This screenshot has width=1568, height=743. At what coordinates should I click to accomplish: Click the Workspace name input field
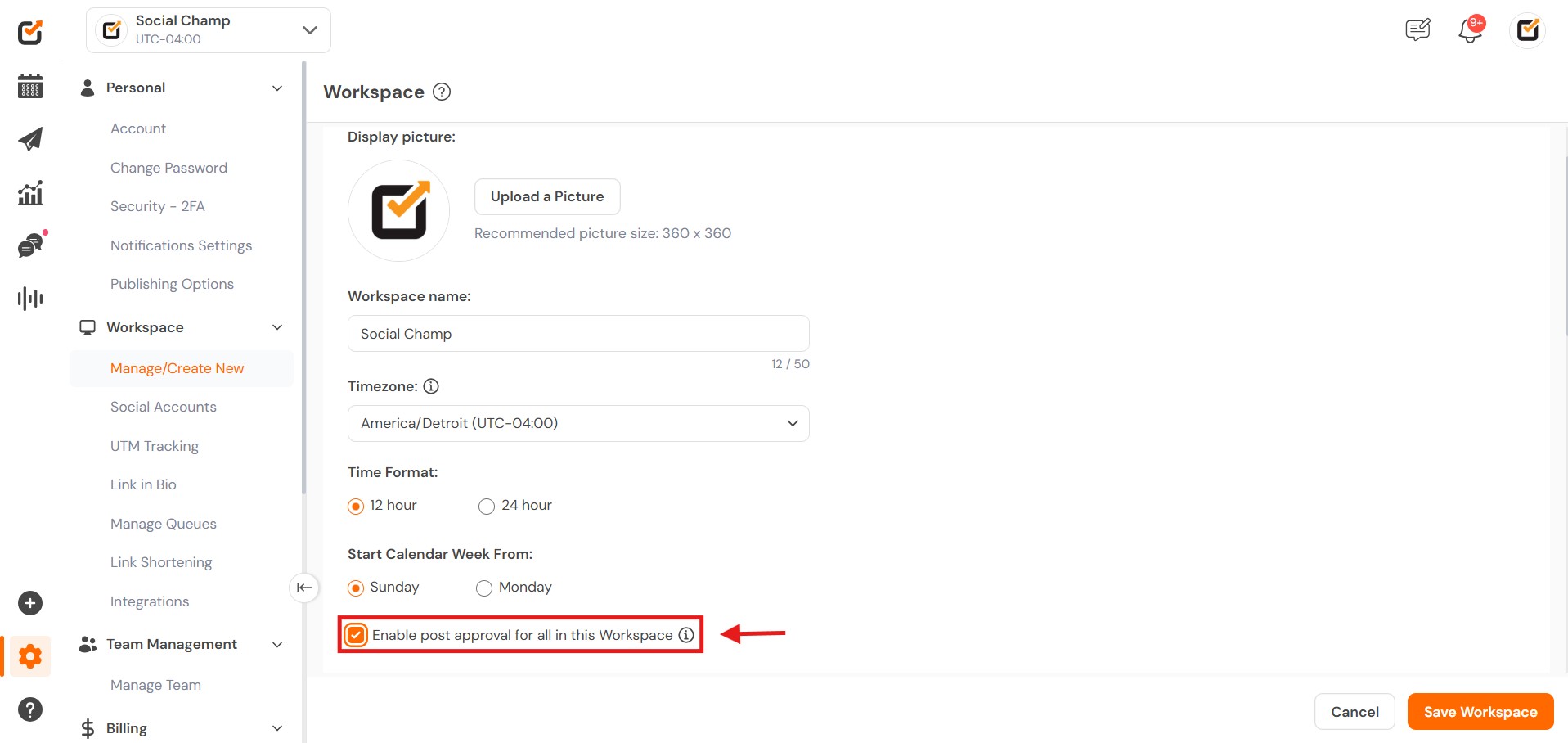[x=578, y=334]
